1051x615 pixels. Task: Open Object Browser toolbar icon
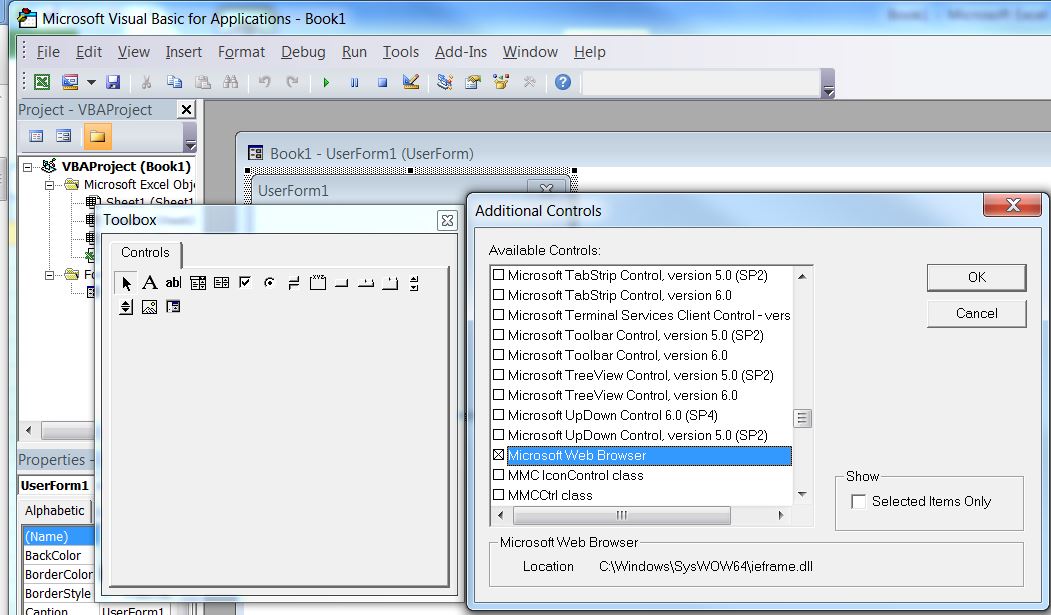pos(501,82)
